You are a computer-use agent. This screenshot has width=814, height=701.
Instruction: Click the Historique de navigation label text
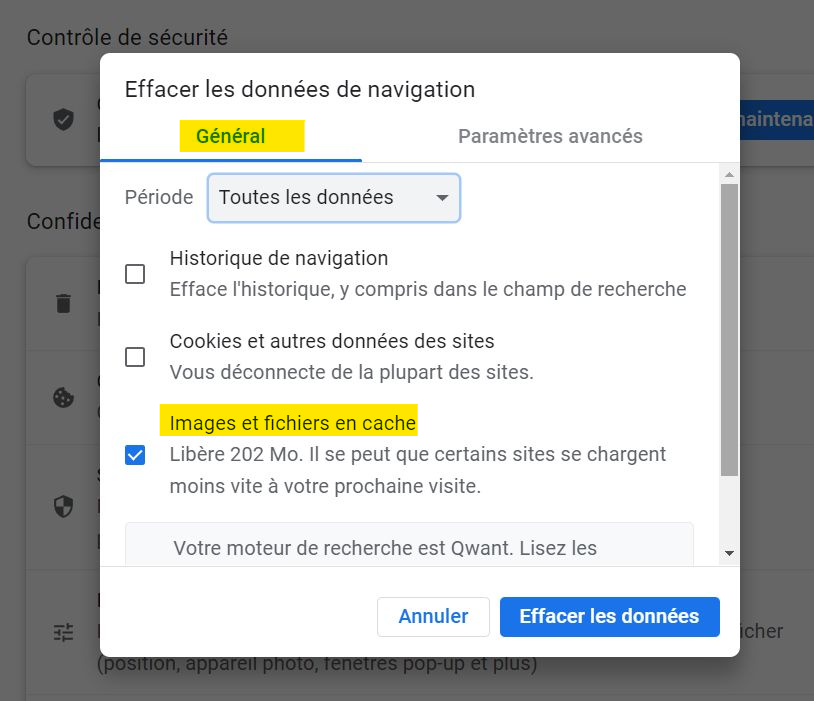[x=279, y=258]
